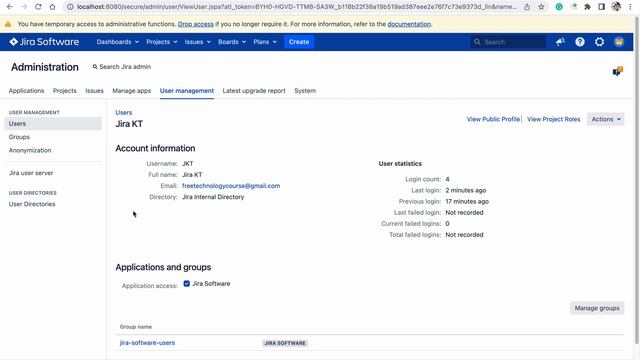Click the search magnifier in Jira header
640x360 pixels.
click(477, 42)
